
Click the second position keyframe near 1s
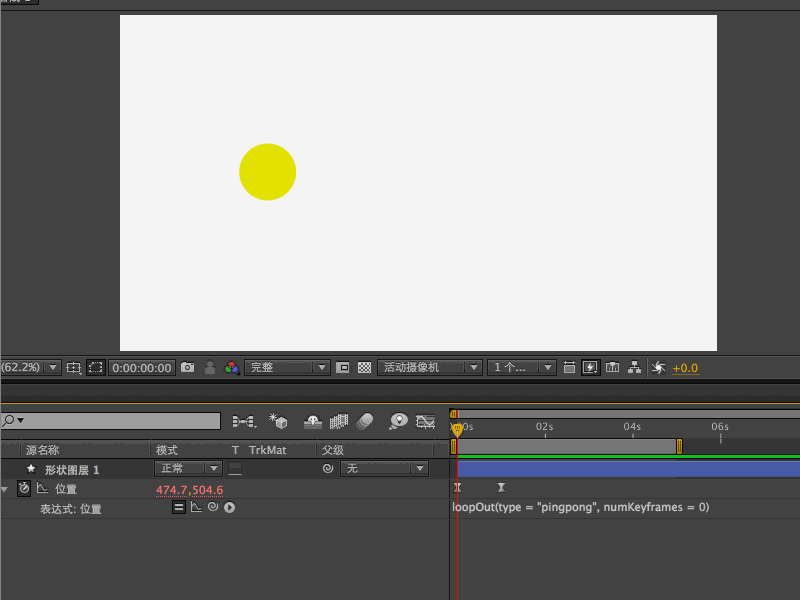coord(502,488)
